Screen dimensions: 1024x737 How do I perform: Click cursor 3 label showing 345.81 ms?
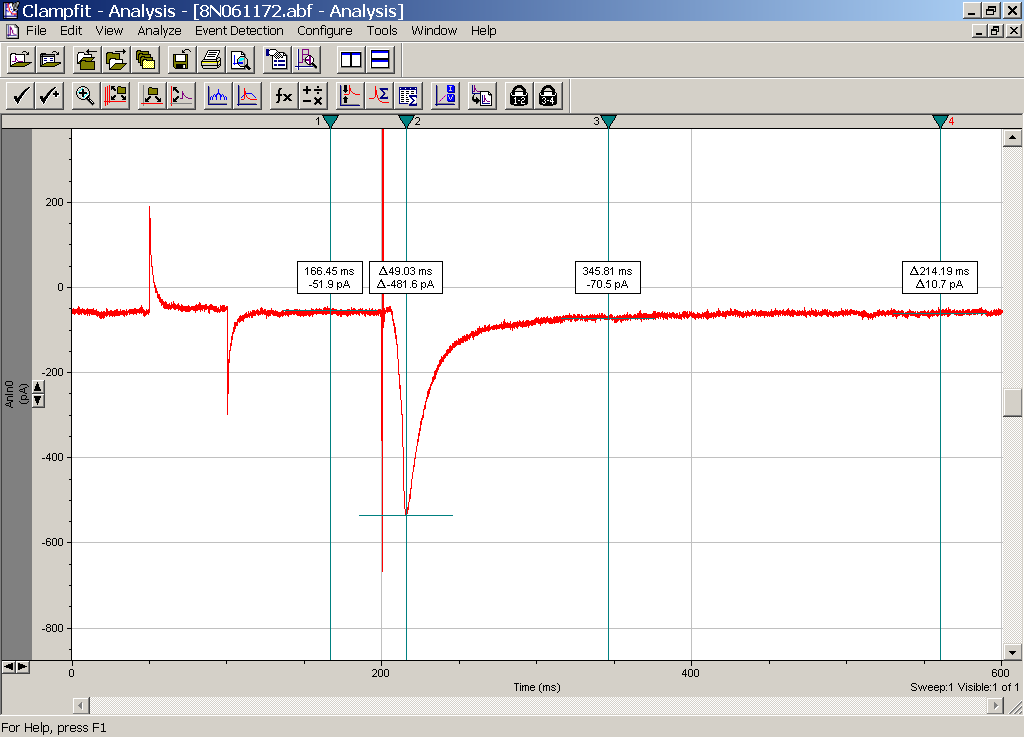(607, 277)
